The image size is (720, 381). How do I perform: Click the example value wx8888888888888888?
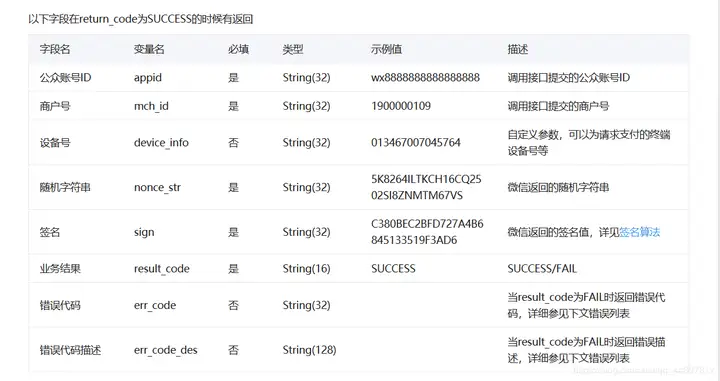click(x=425, y=78)
